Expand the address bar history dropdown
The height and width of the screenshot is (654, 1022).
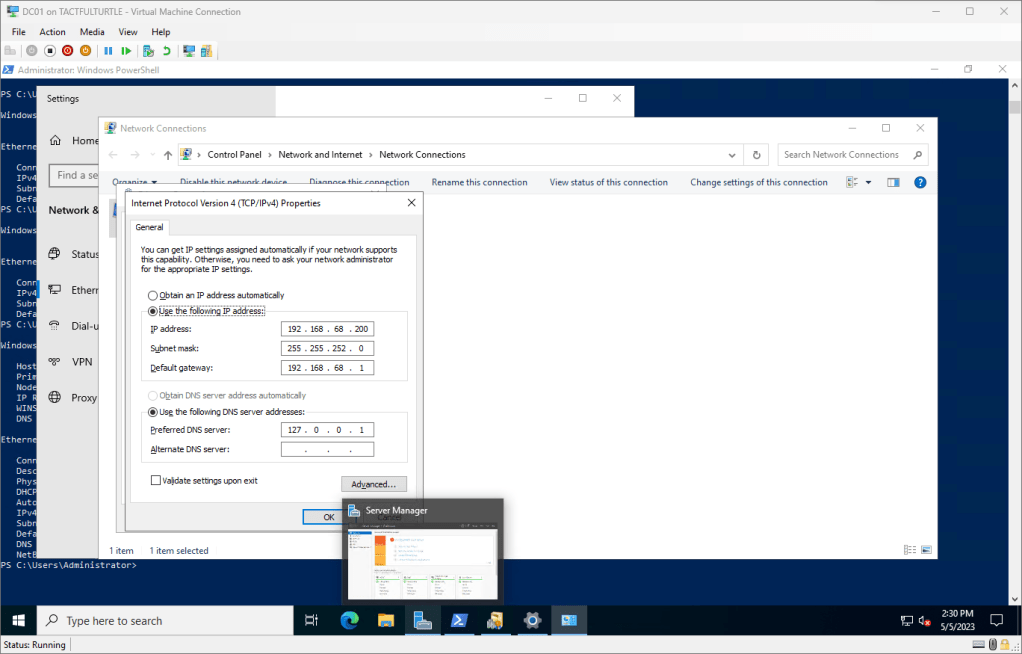[734, 155]
